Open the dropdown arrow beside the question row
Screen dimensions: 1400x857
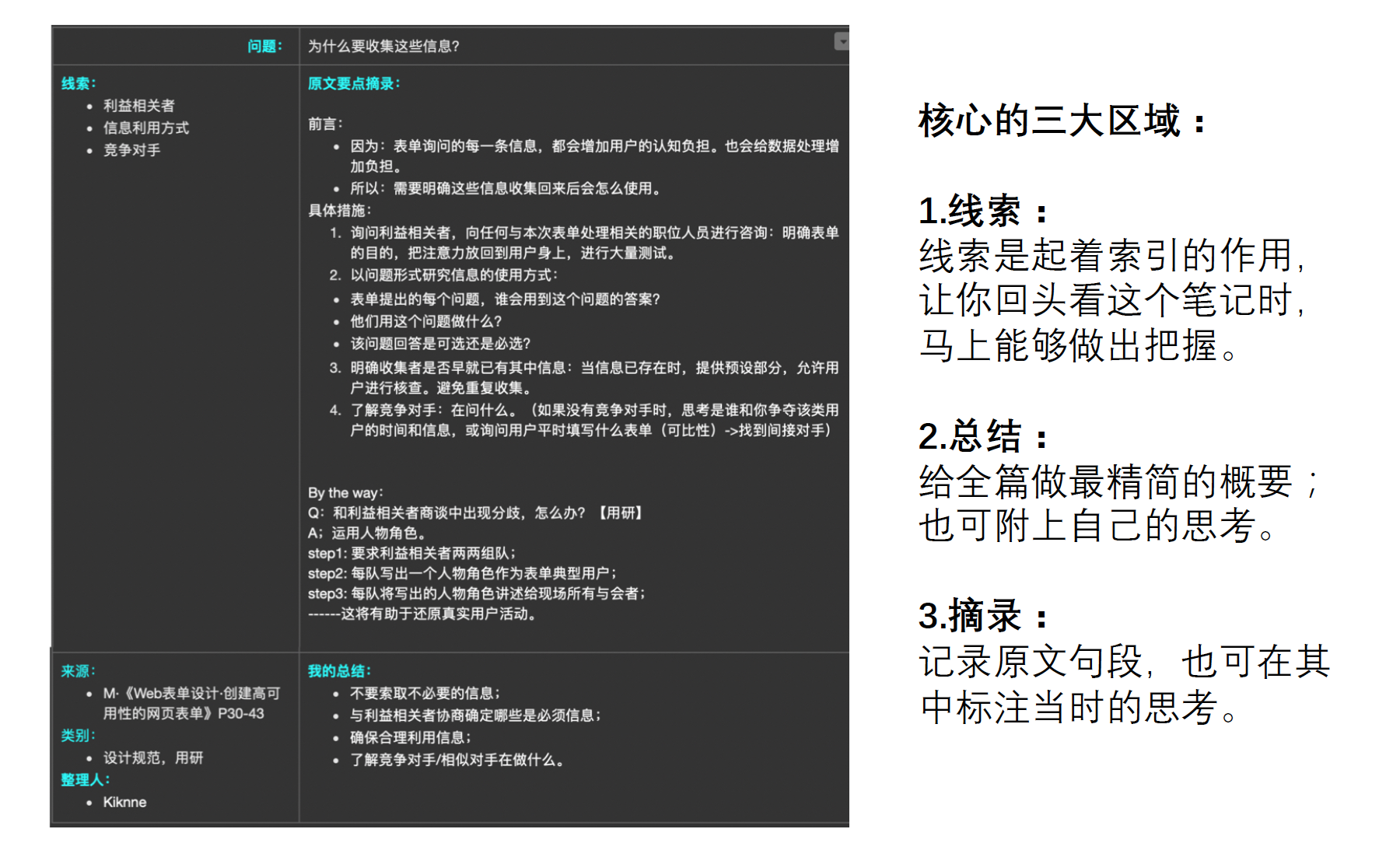(x=842, y=41)
